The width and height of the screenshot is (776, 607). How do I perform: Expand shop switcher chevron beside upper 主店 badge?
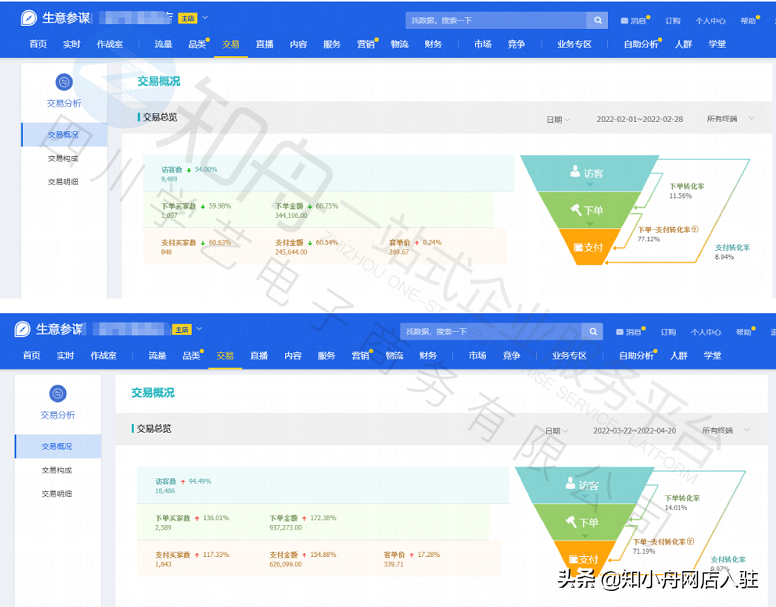205,18
